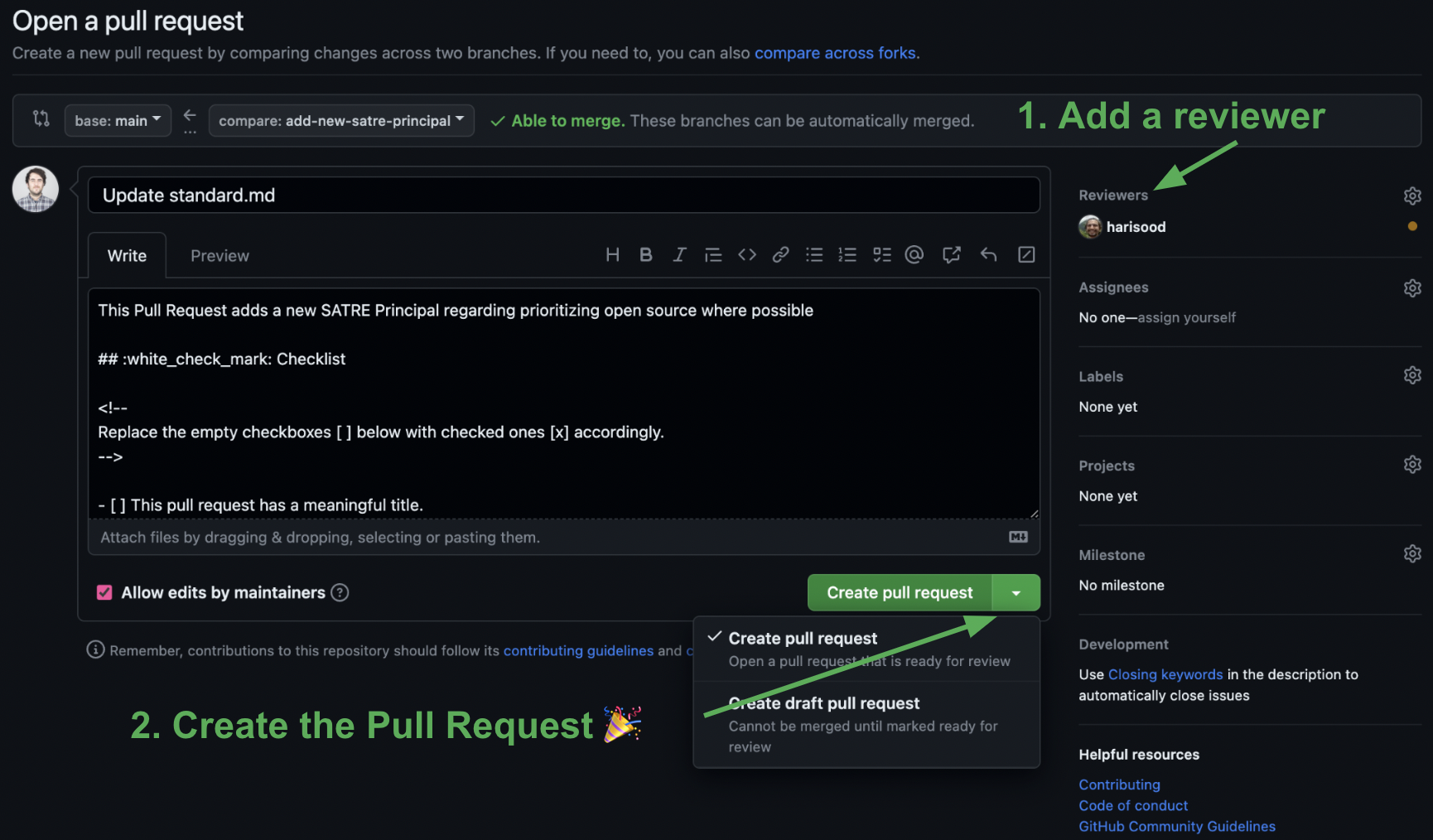1433x840 pixels.
Task: Click the Create pull request dropdown arrow
Action: click(x=1016, y=593)
